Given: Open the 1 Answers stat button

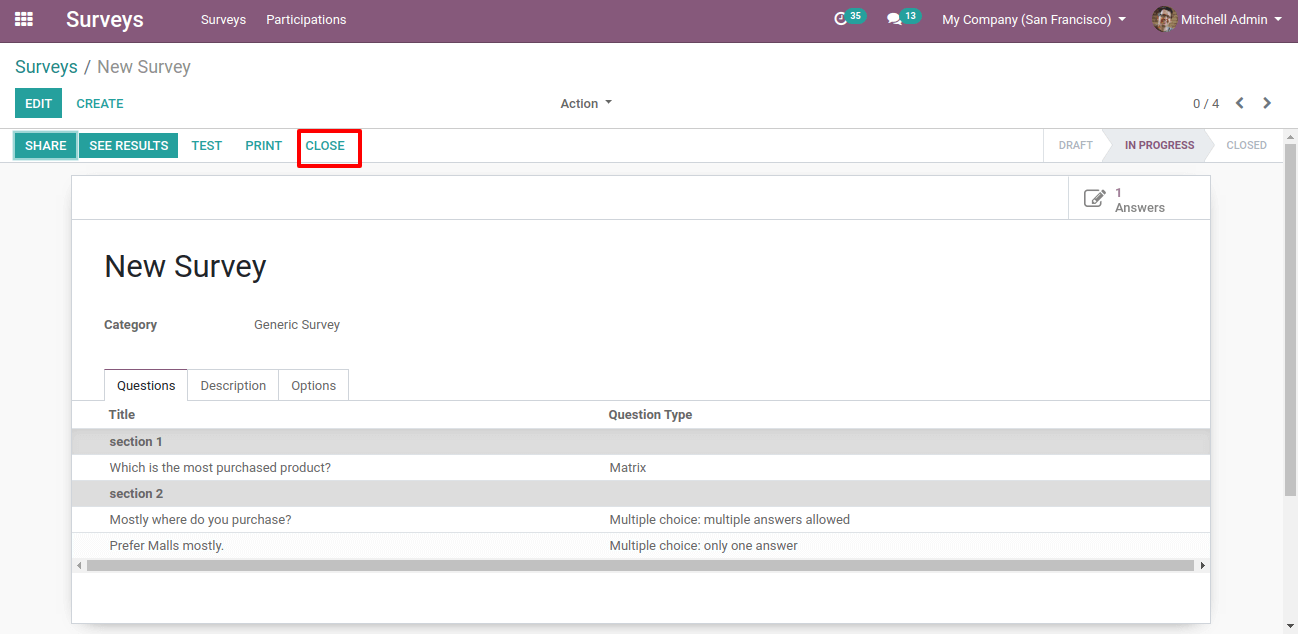Looking at the screenshot, I should click(1139, 199).
